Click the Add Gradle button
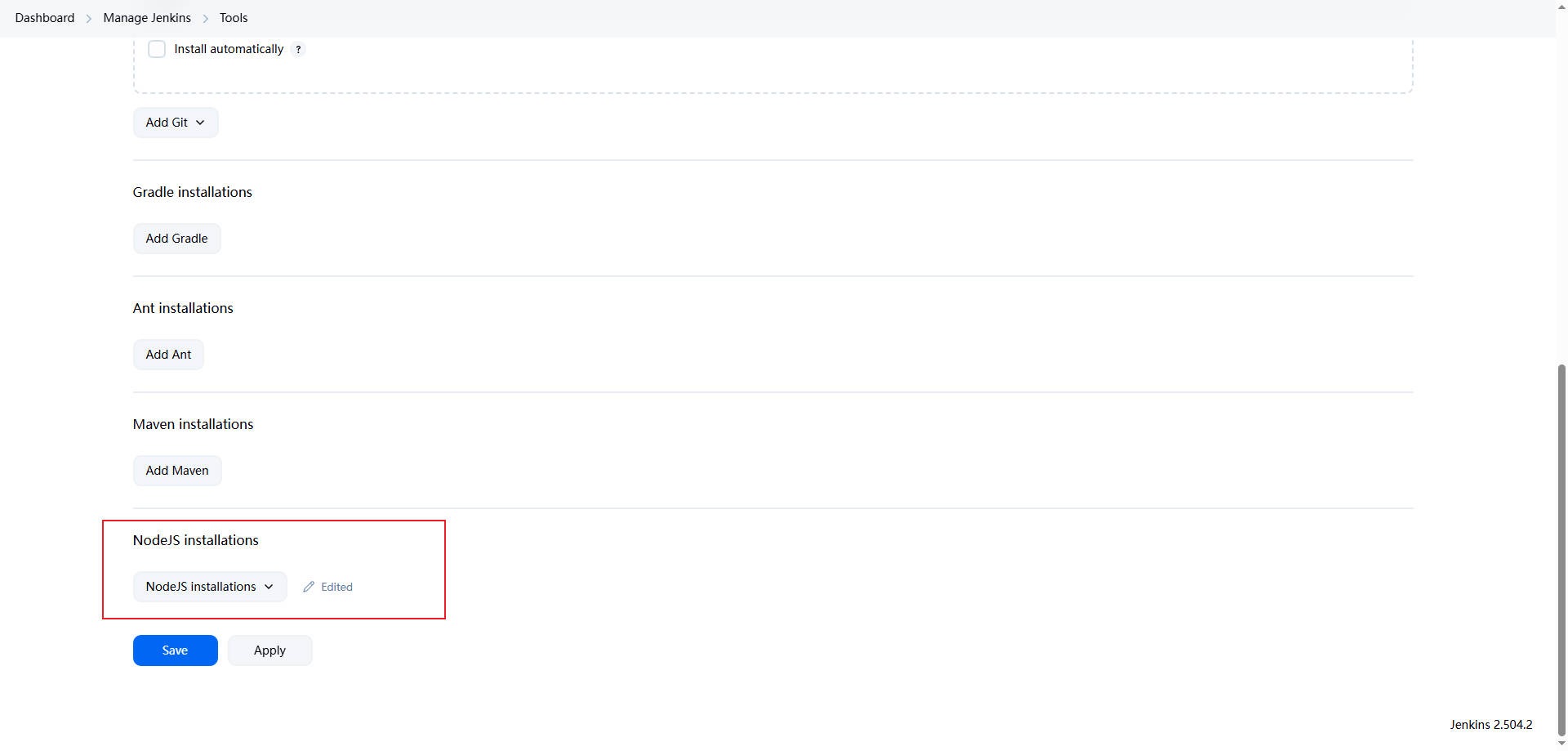The image size is (1568, 751). click(176, 239)
